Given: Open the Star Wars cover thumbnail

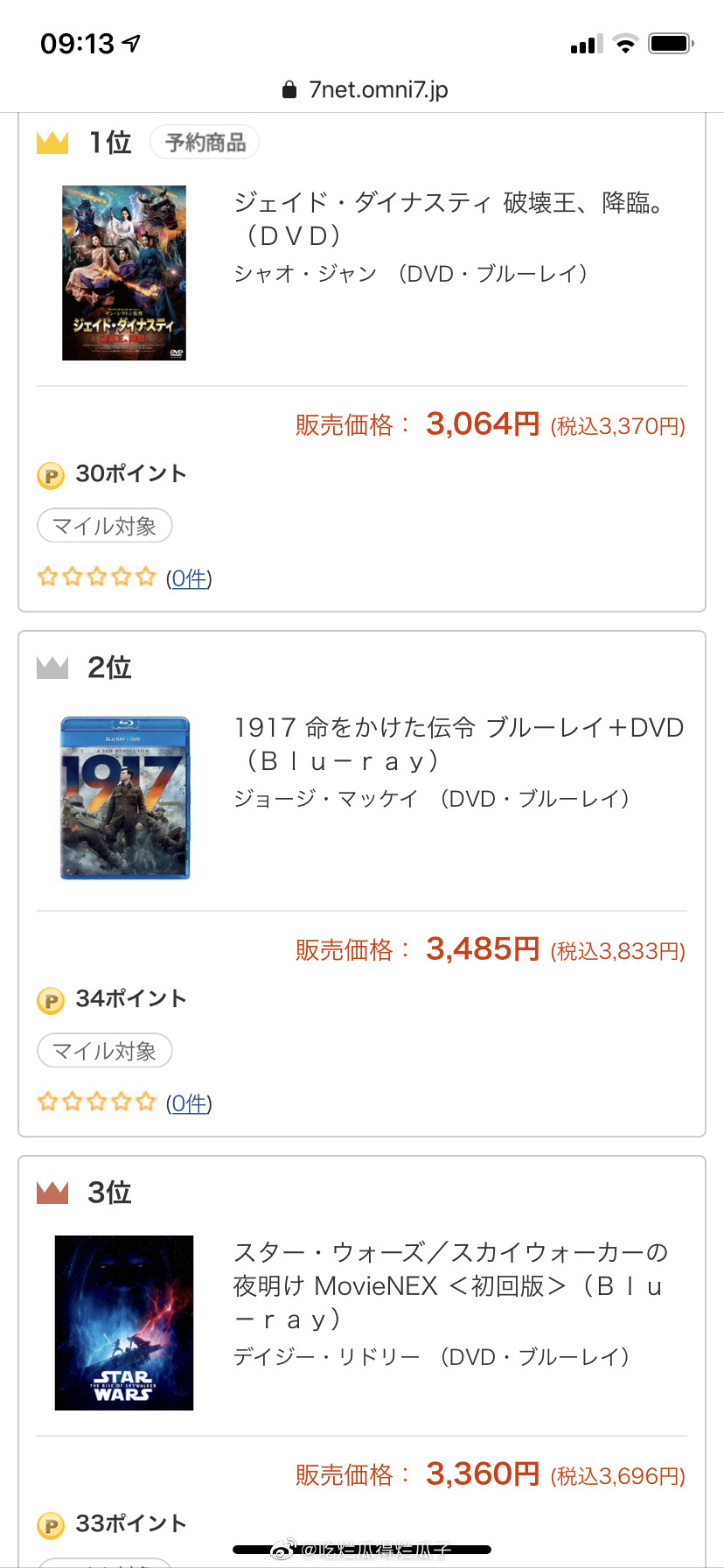Looking at the screenshot, I should pos(124,1322).
